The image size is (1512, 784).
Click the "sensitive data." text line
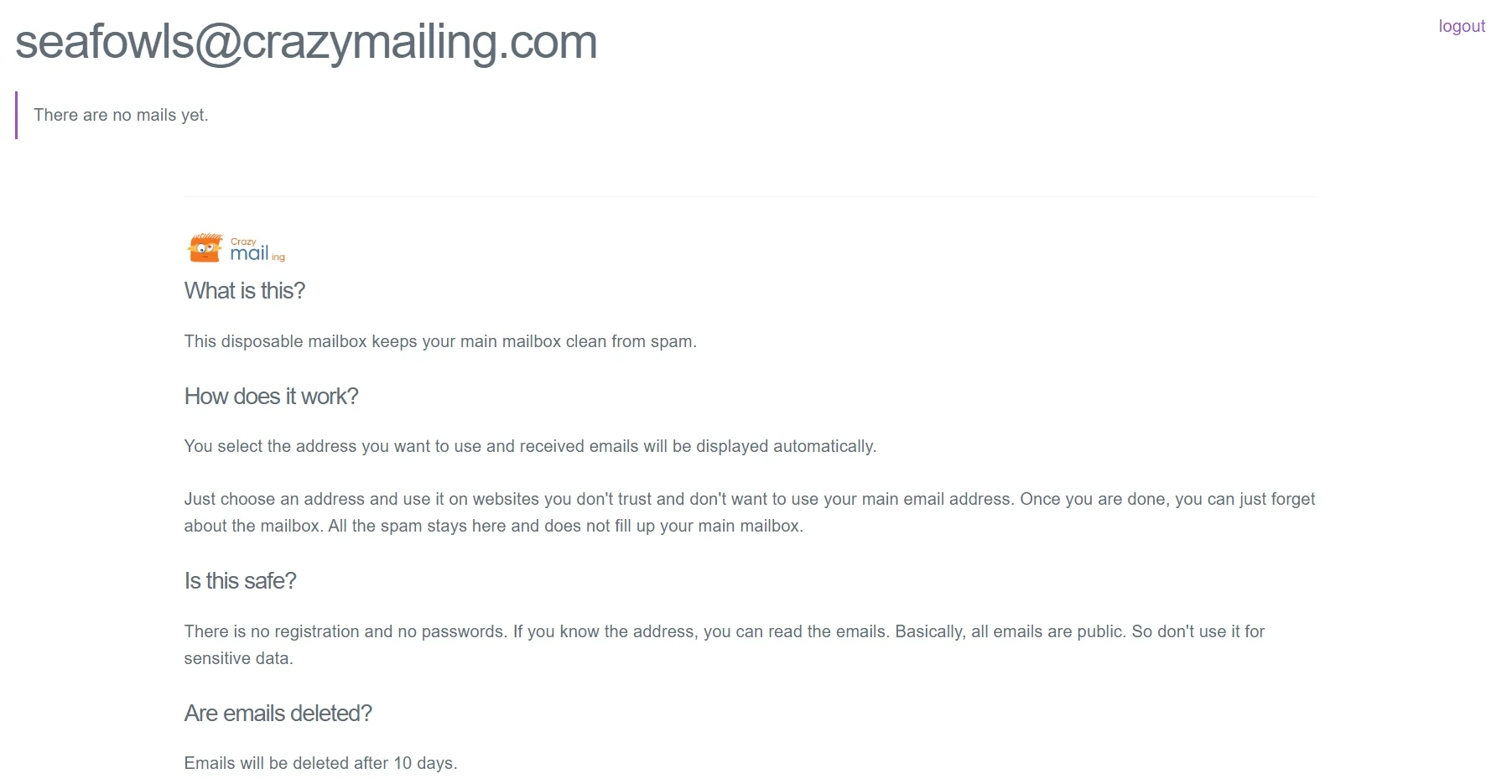[238, 658]
